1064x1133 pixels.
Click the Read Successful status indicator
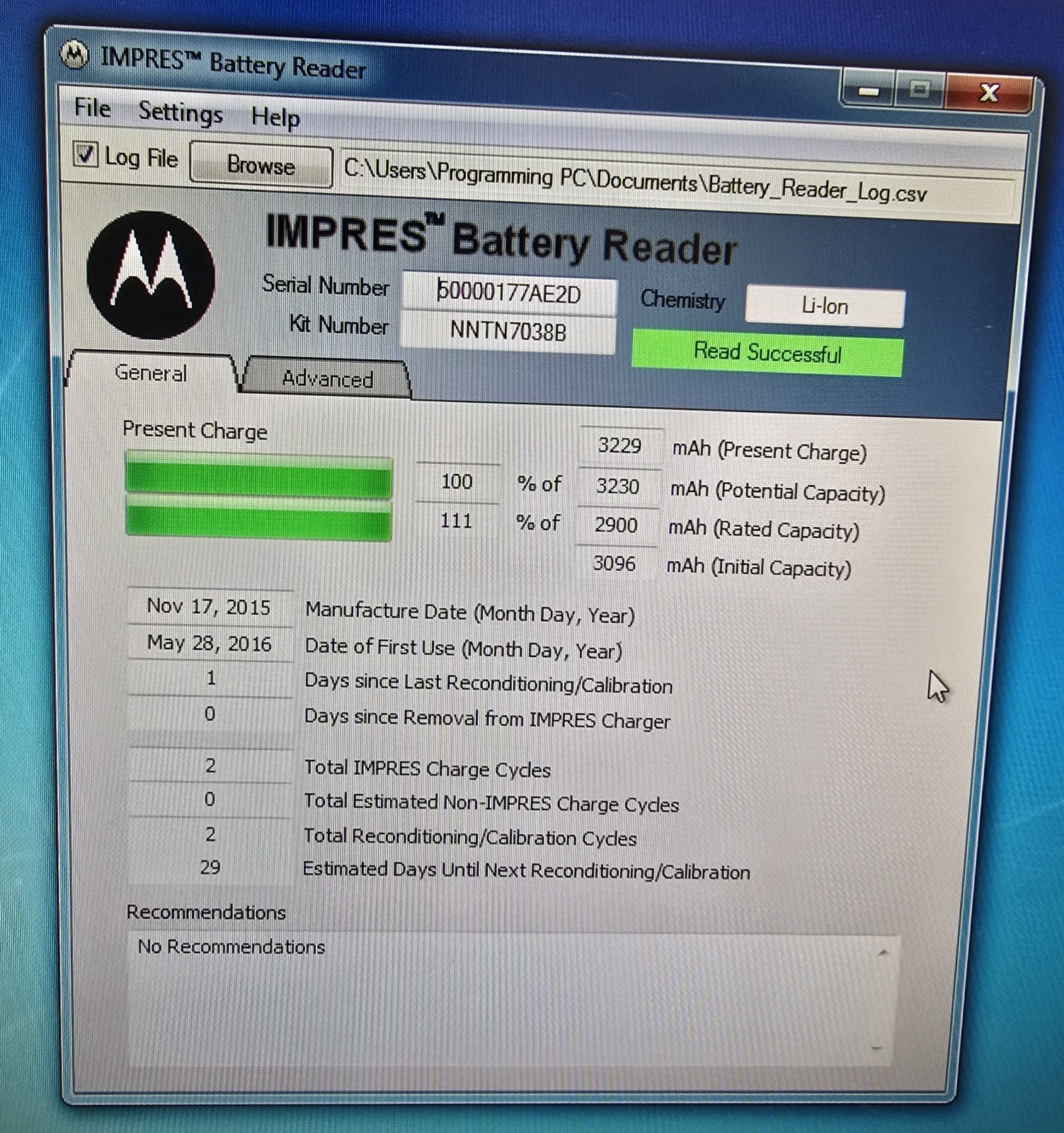point(767,353)
